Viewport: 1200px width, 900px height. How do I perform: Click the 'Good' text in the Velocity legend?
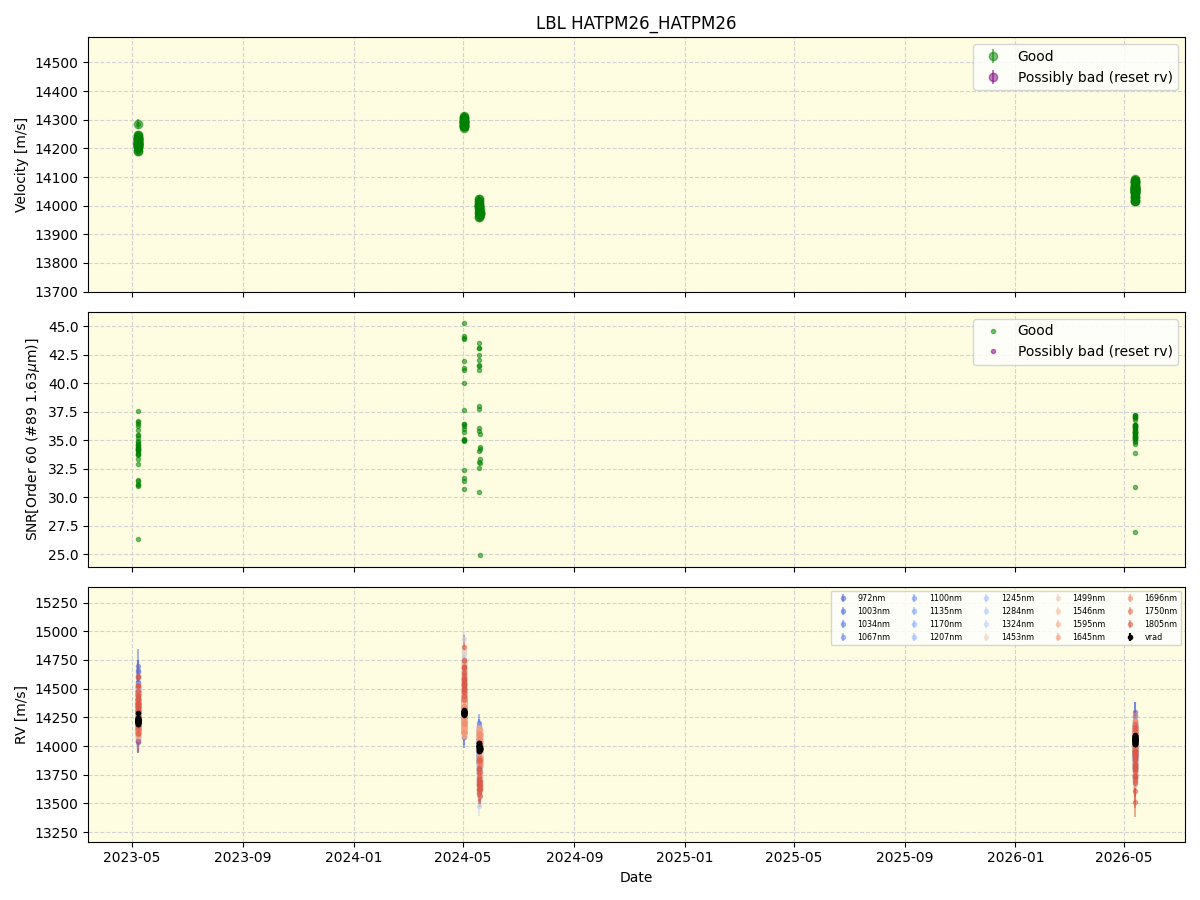point(1035,57)
